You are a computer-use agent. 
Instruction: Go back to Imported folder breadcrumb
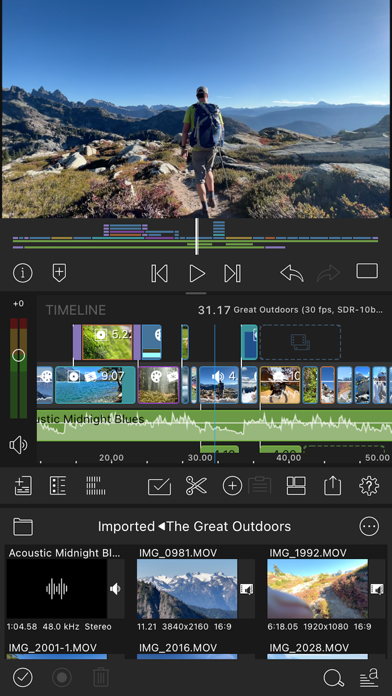point(126,526)
